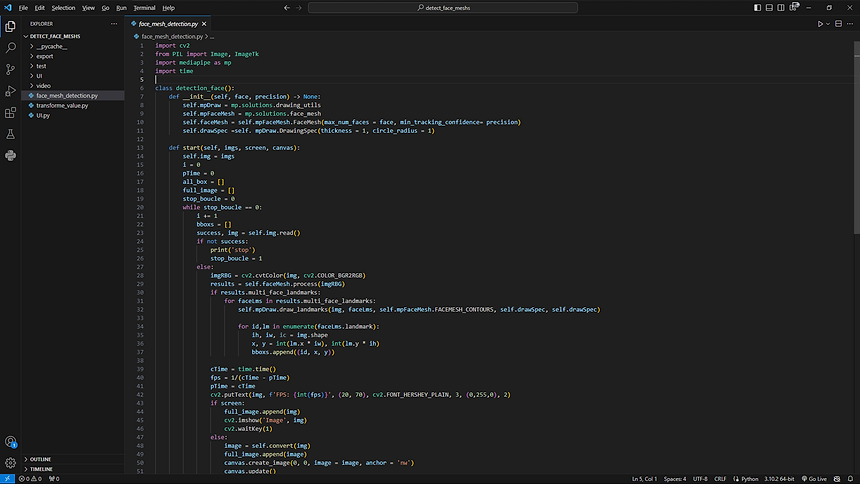The width and height of the screenshot is (860, 484).
Task: Click line number 28 in gutter
Action: (x=140, y=275)
